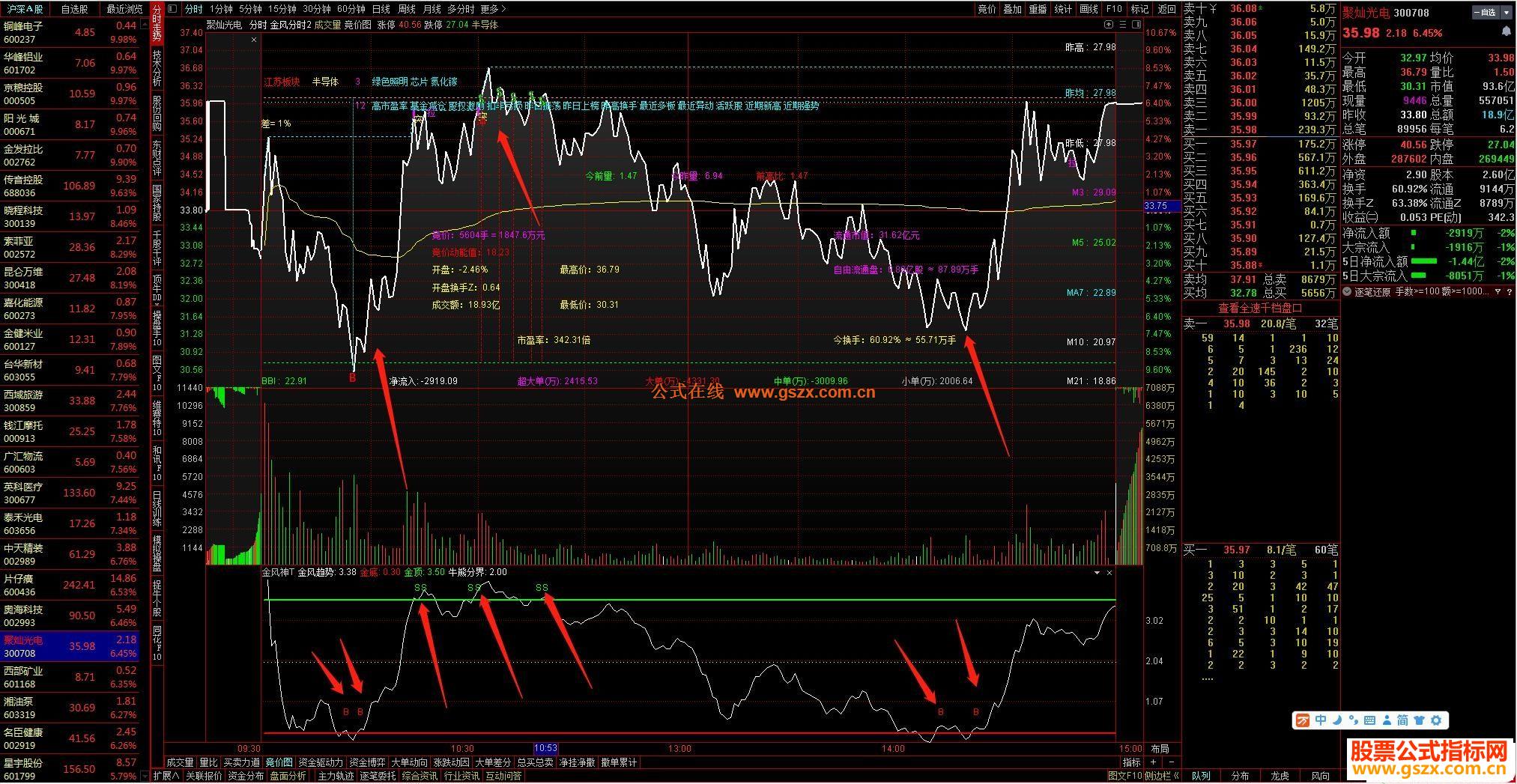Switch to 自选股 list tab

74,9
